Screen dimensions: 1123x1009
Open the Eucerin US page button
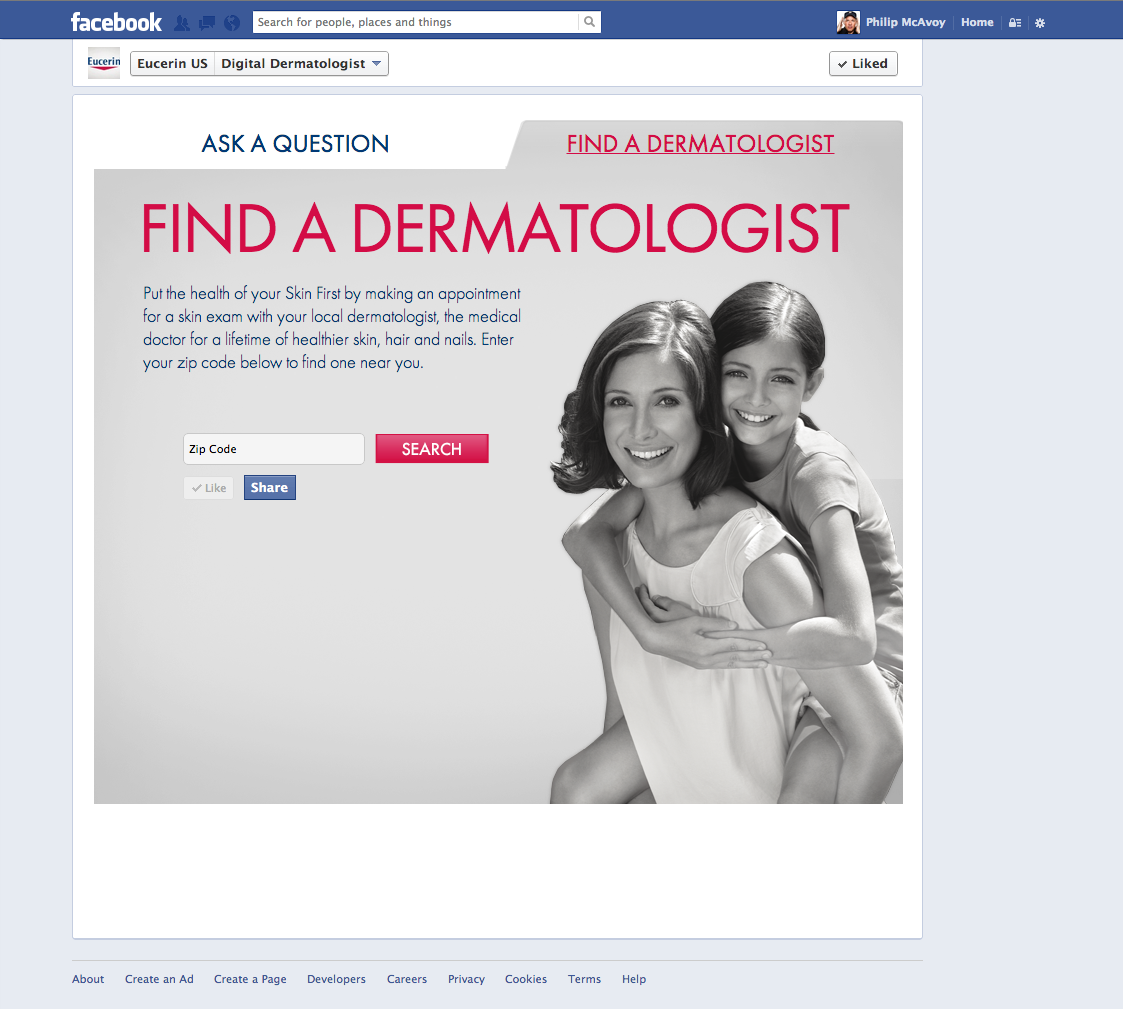[172, 64]
